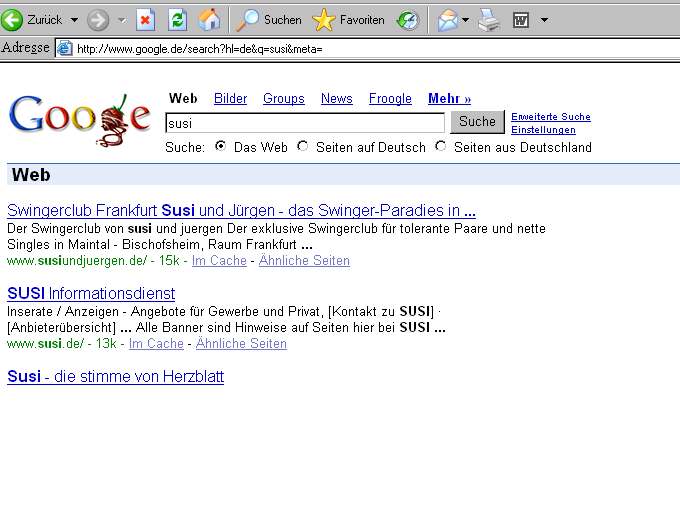Open the mail envelope dropdown arrow

[x=465, y=19]
